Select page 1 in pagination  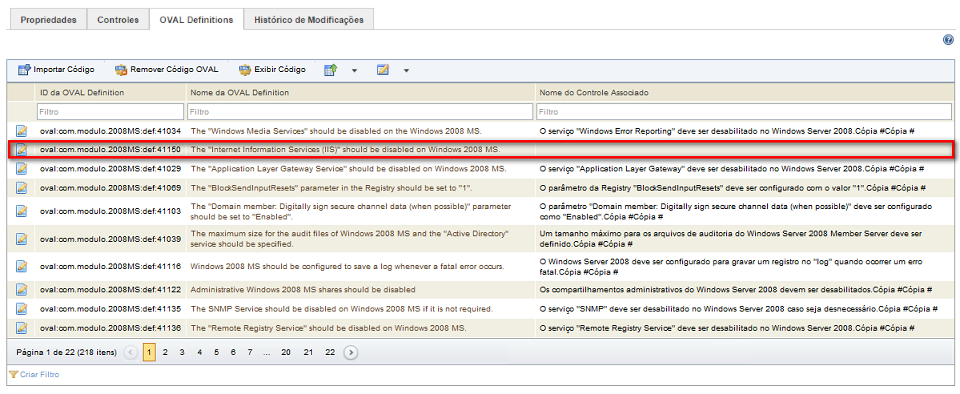coord(149,352)
